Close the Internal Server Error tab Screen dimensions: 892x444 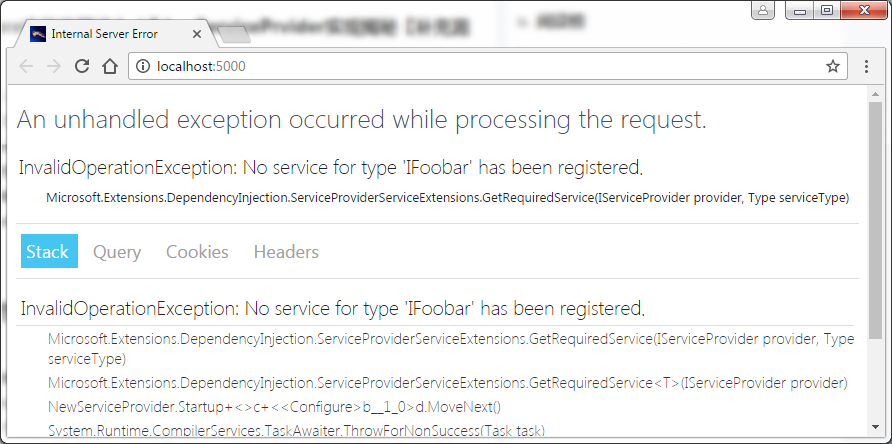tap(197, 34)
